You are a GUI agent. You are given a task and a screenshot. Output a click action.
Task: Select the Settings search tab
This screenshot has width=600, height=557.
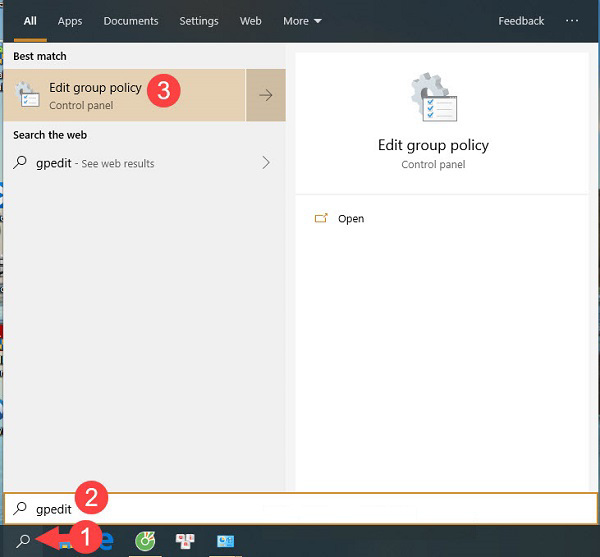coord(199,21)
